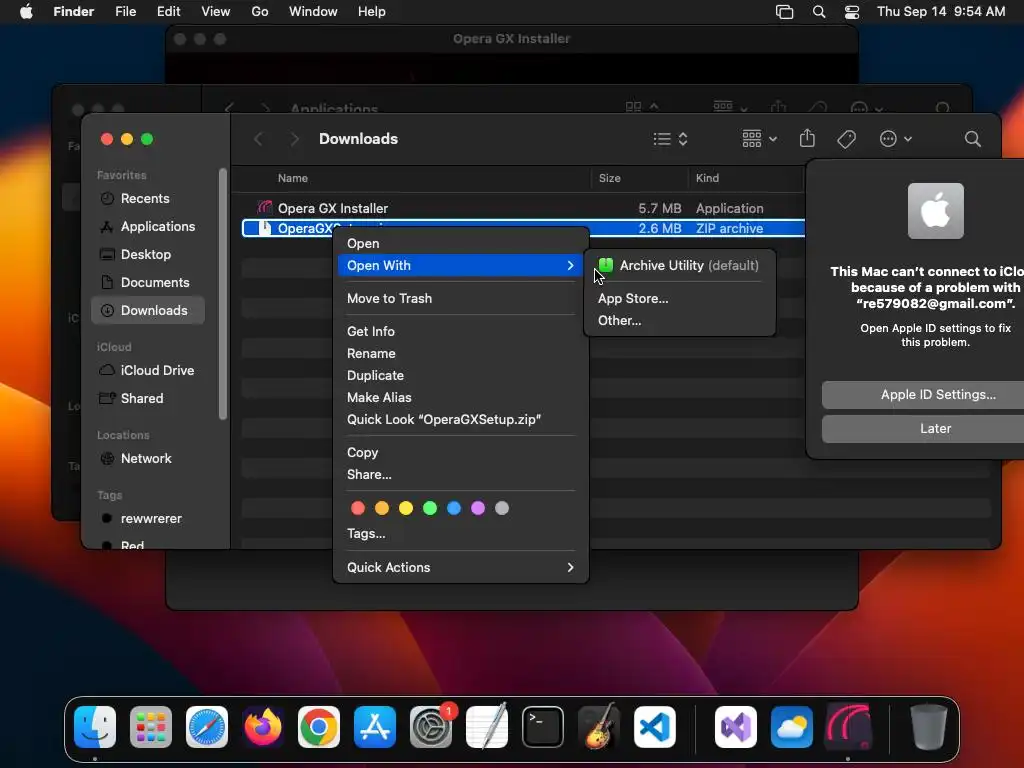Apply the red tag color
Screen dimensions: 1024x768
[x=358, y=508]
